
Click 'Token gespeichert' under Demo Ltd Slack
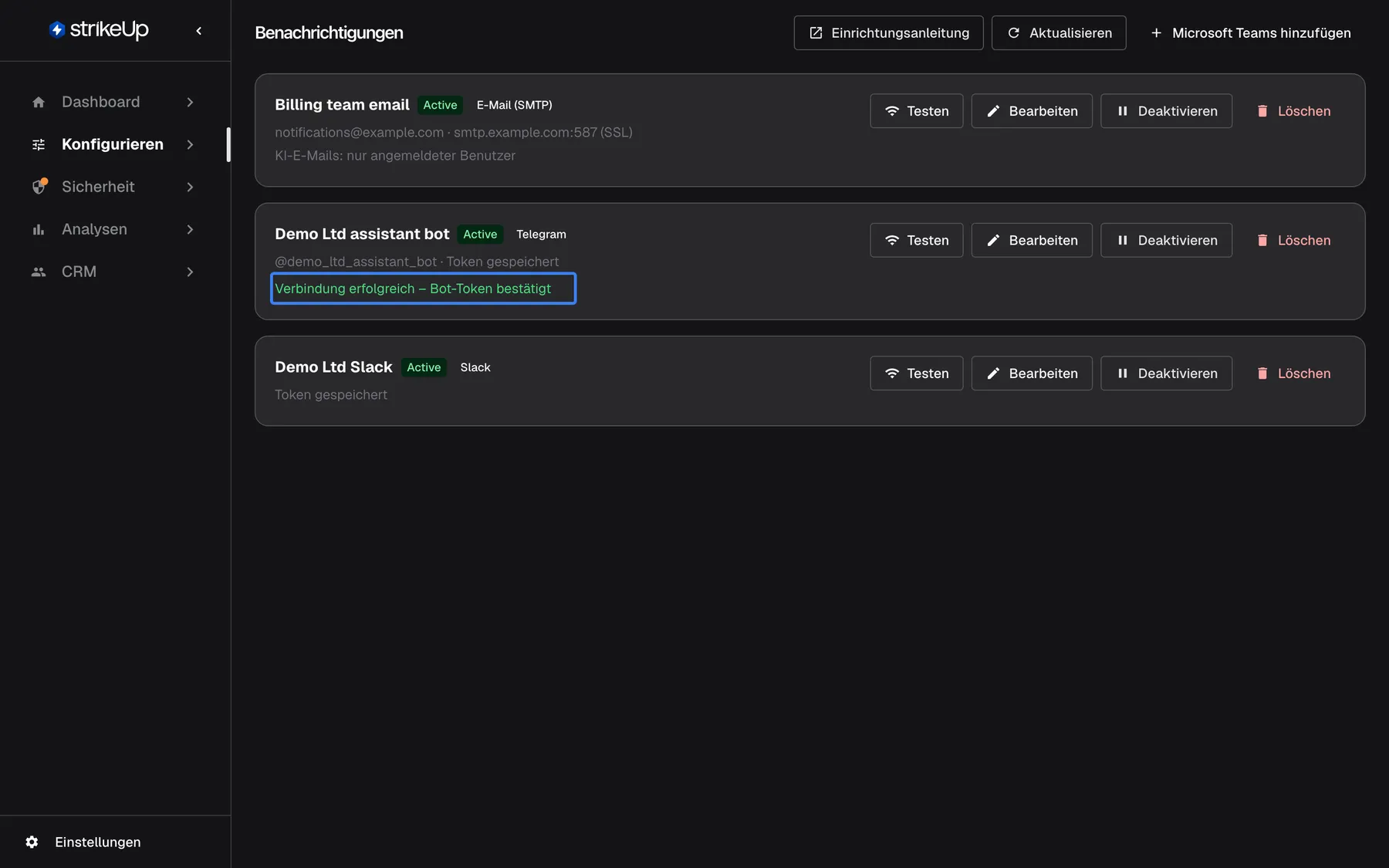[x=331, y=395]
